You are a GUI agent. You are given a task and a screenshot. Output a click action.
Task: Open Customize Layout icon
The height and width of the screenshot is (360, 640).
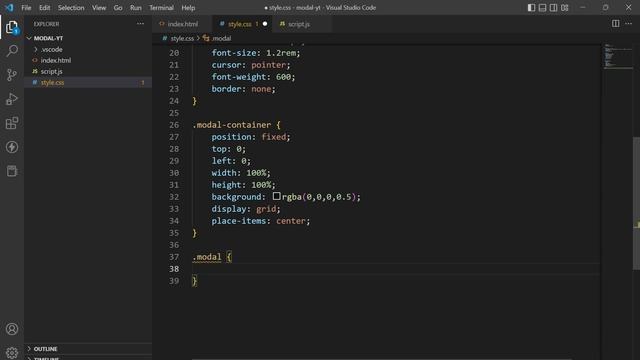coord(564,7)
